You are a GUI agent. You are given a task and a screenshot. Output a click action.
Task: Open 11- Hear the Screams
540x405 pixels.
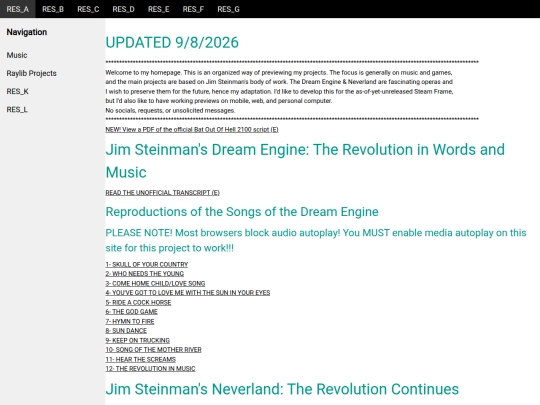click(x=141, y=359)
